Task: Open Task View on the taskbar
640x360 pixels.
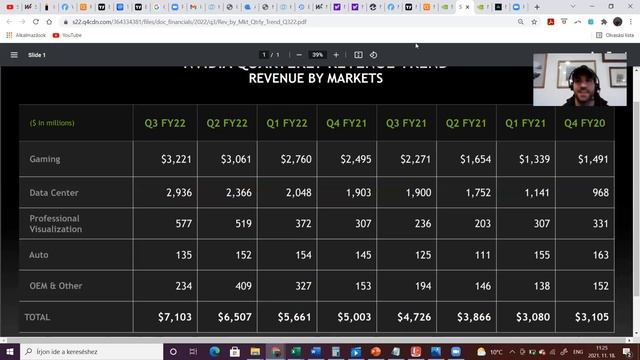Action: pyautogui.click(x=193, y=351)
